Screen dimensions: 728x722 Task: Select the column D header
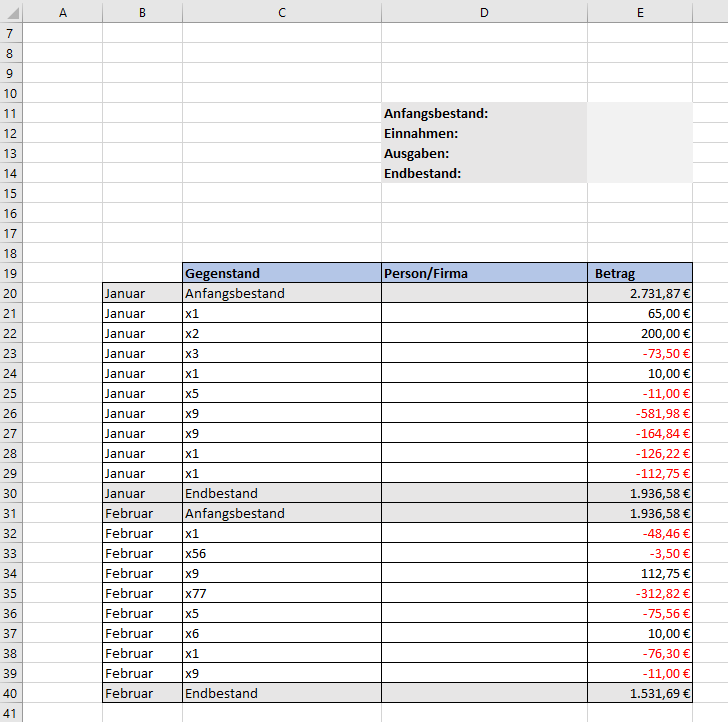tap(484, 12)
